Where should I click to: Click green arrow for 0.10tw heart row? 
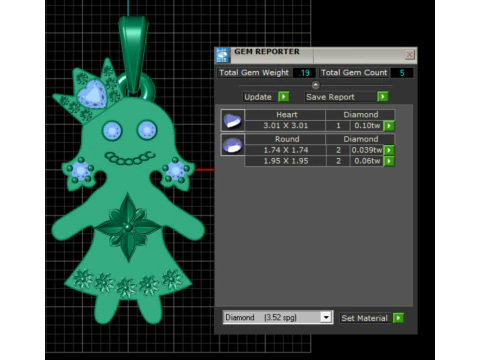(x=389, y=126)
